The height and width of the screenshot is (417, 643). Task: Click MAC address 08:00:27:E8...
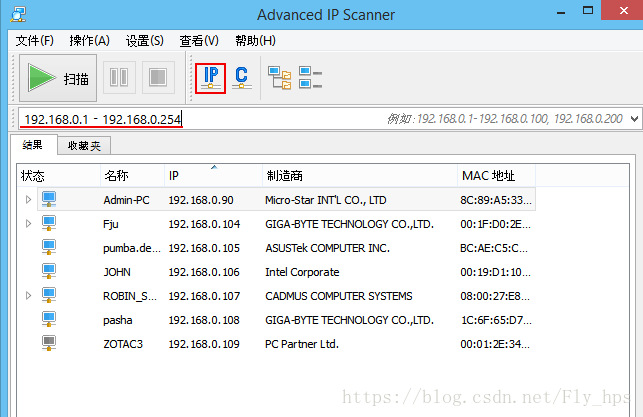point(495,296)
